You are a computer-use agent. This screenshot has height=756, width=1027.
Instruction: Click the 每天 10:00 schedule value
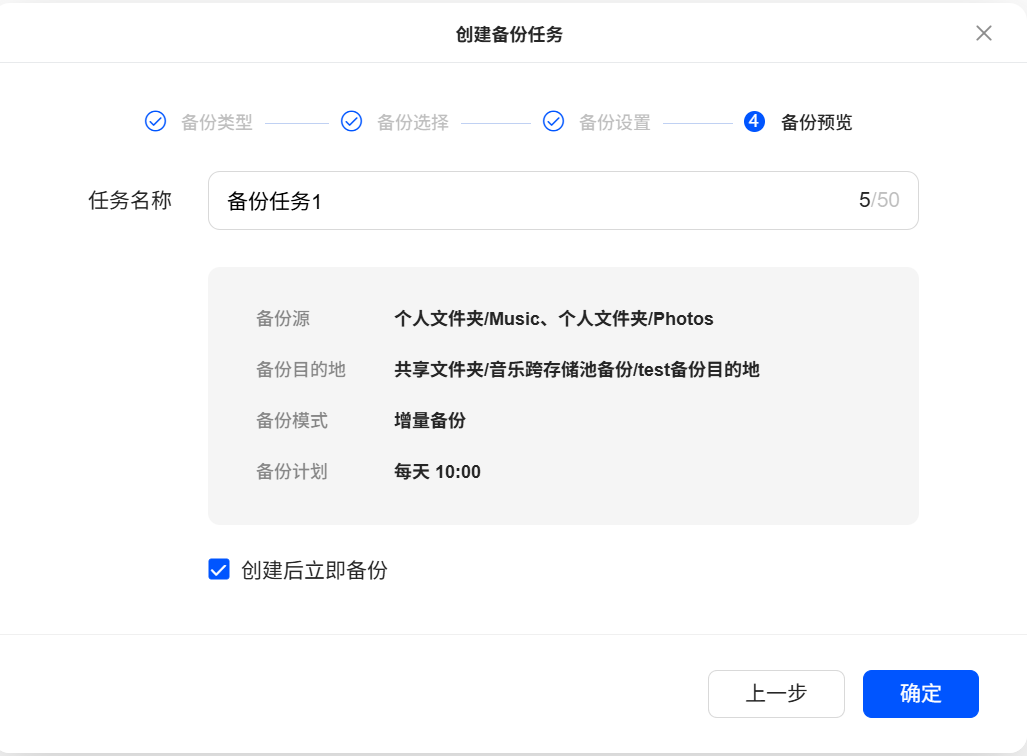coord(437,472)
